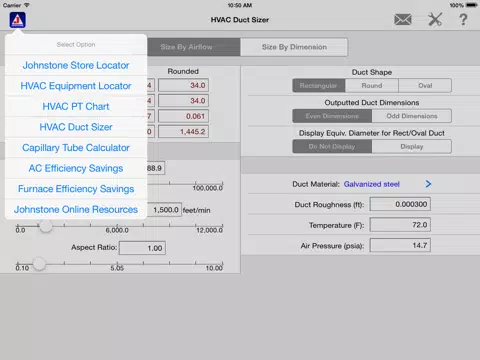The image size is (480, 360).
Task: Click the rounded value 1,445.2
Action: click(x=183, y=132)
